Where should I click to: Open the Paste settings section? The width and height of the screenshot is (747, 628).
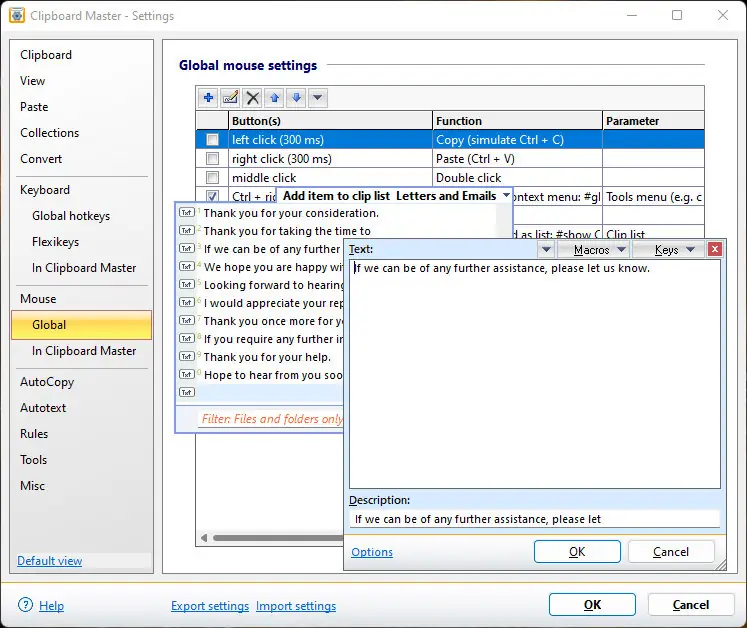34,107
